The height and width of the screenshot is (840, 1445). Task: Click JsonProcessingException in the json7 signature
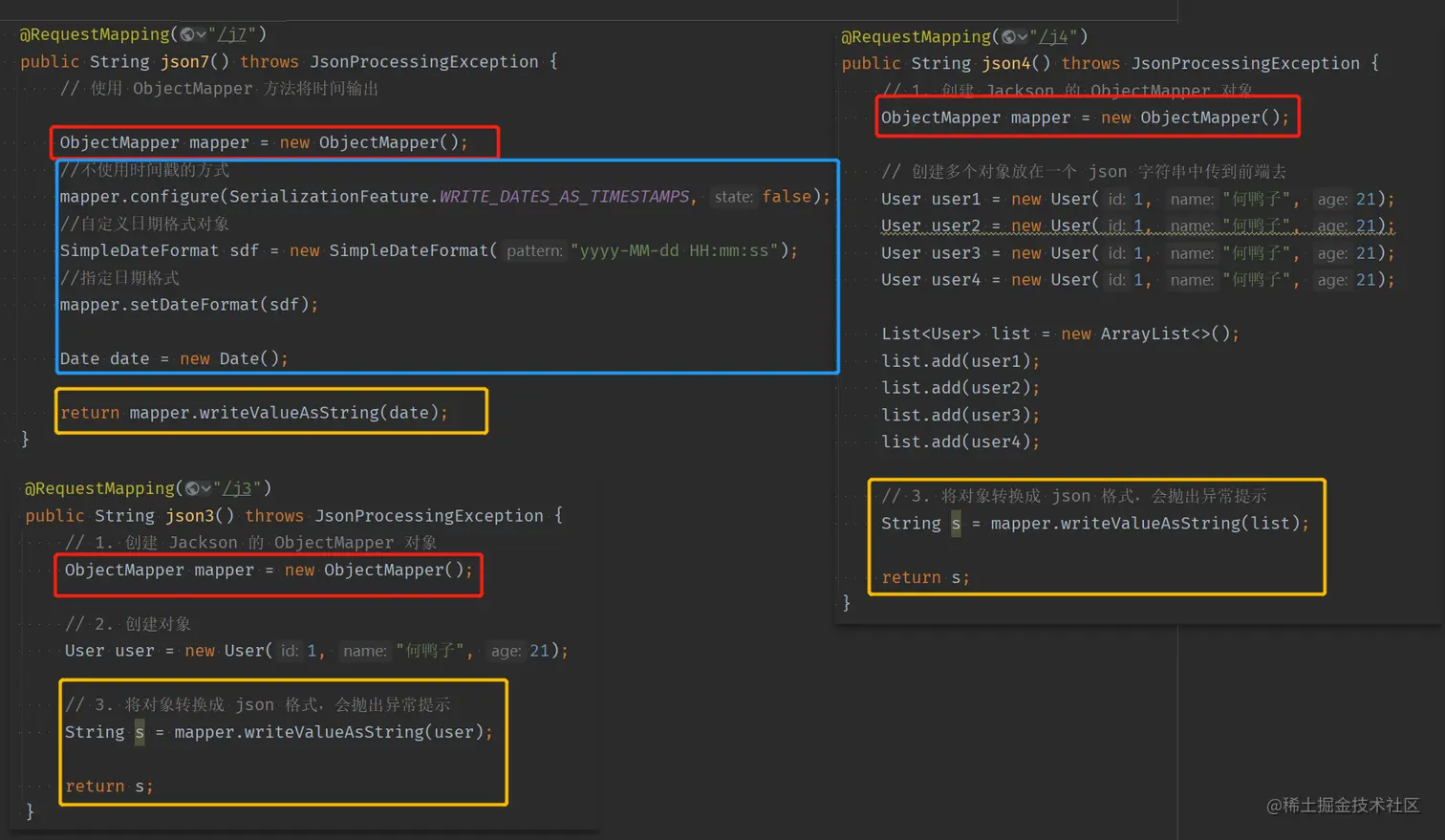click(x=424, y=62)
